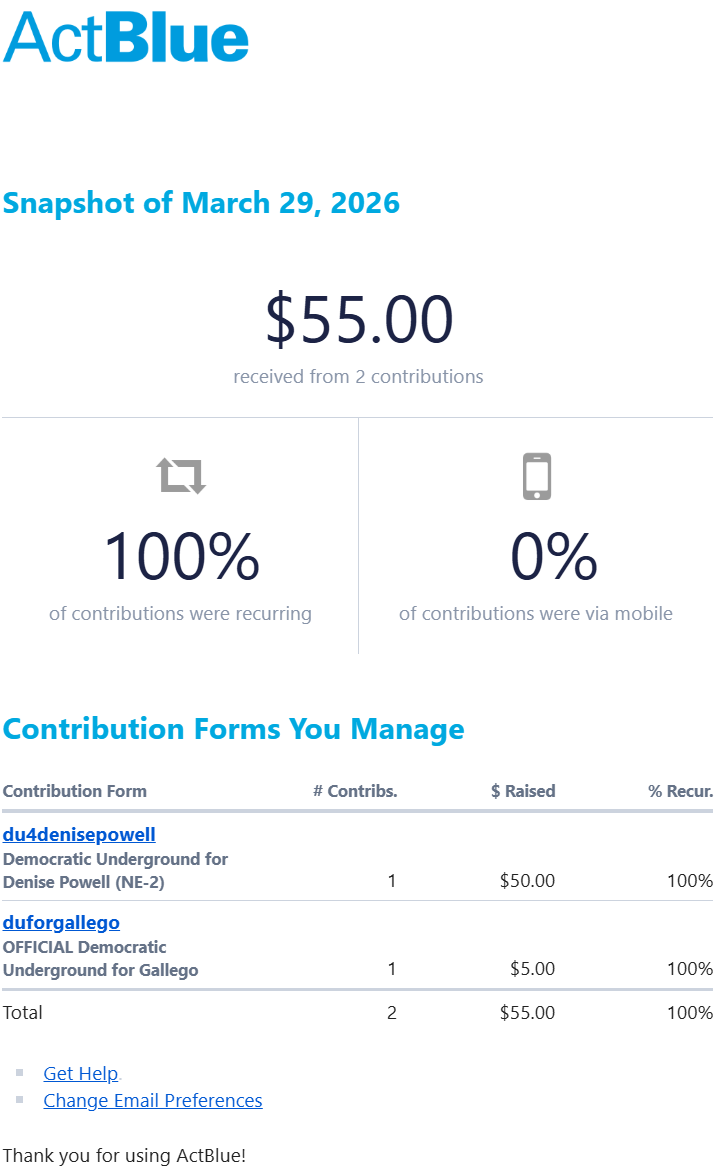Click the Total row label

click(x=23, y=1012)
